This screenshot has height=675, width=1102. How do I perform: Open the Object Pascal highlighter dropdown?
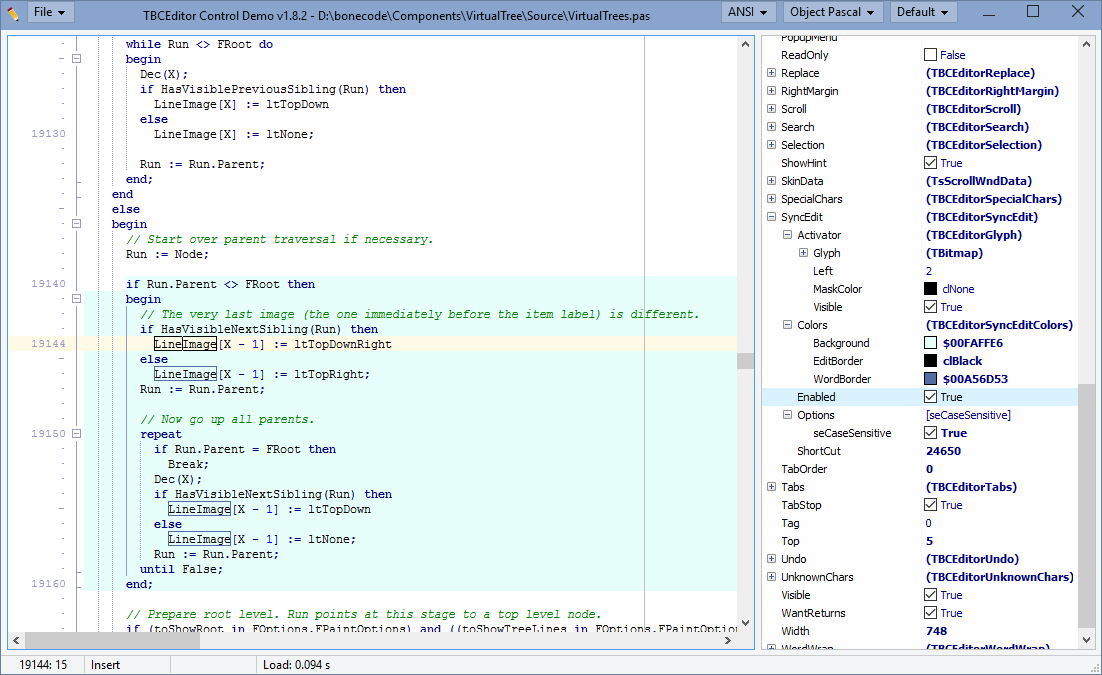pyautogui.click(x=832, y=12)
